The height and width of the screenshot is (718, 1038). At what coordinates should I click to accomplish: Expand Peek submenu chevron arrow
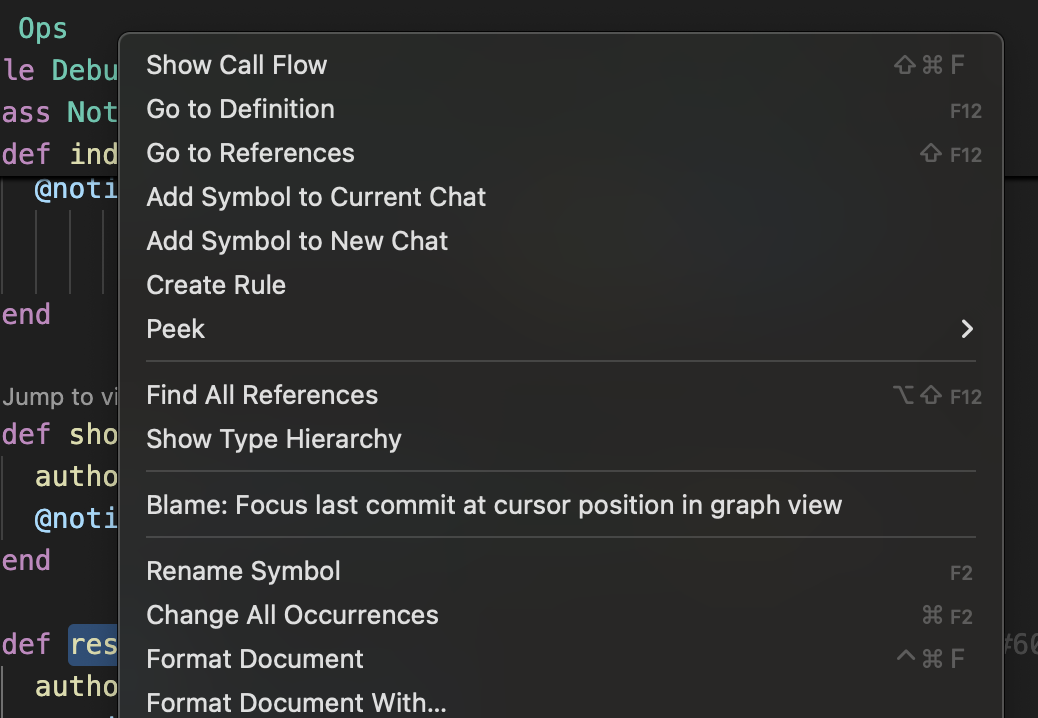tap(967, 329)
